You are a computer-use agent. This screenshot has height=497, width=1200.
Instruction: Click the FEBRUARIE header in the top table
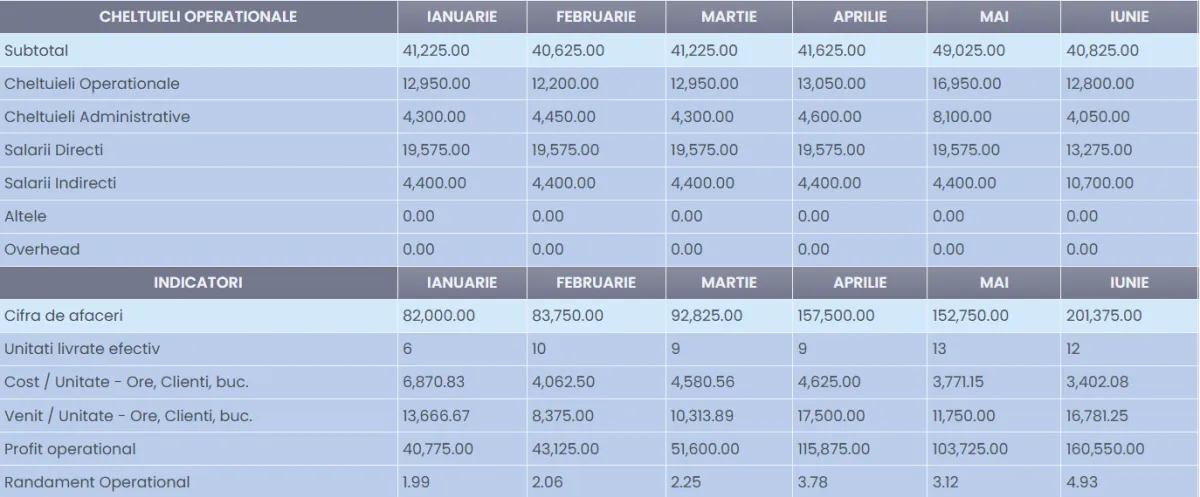595,17
